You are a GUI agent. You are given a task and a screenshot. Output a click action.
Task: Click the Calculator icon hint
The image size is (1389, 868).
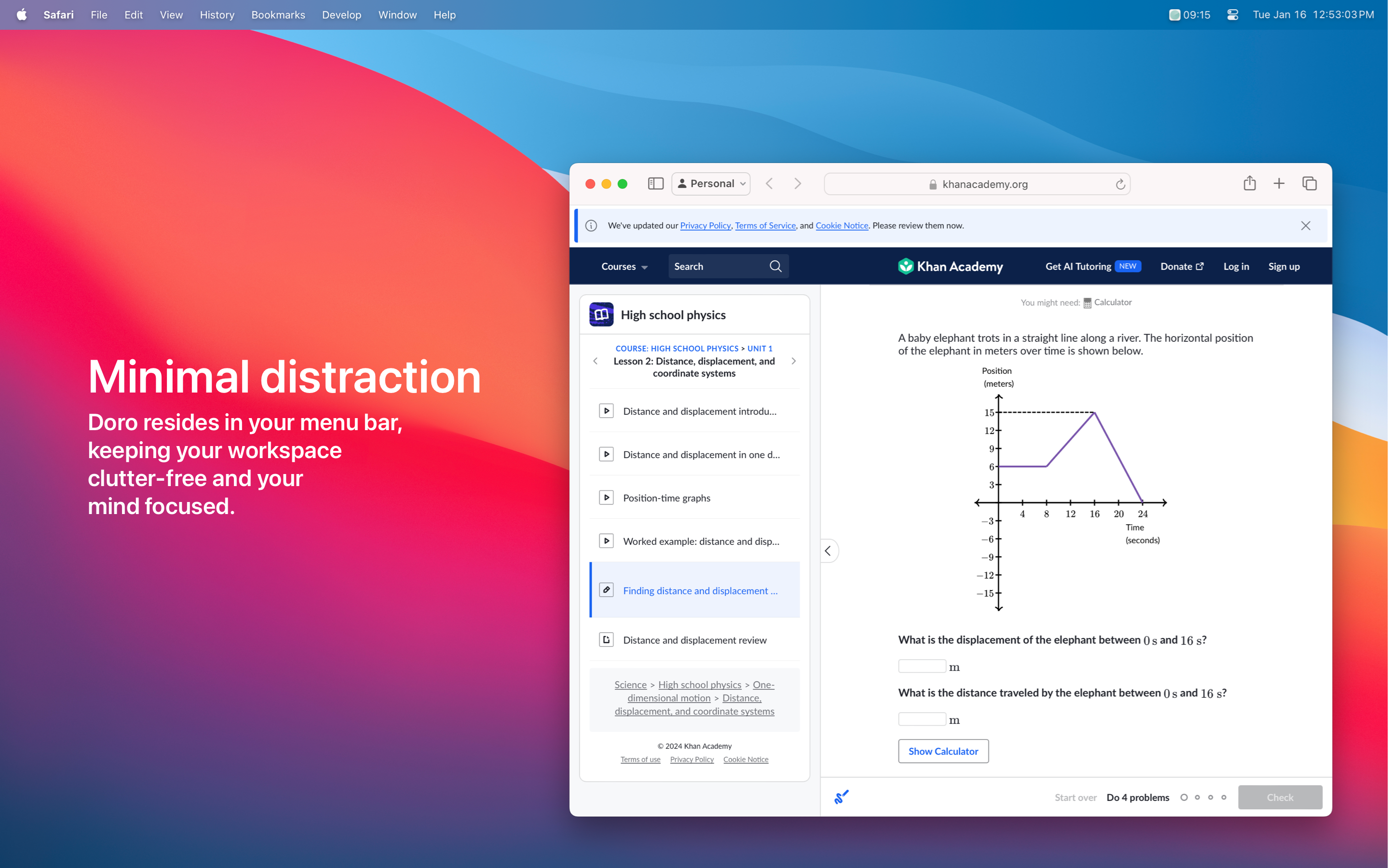tap(1087, 303)
